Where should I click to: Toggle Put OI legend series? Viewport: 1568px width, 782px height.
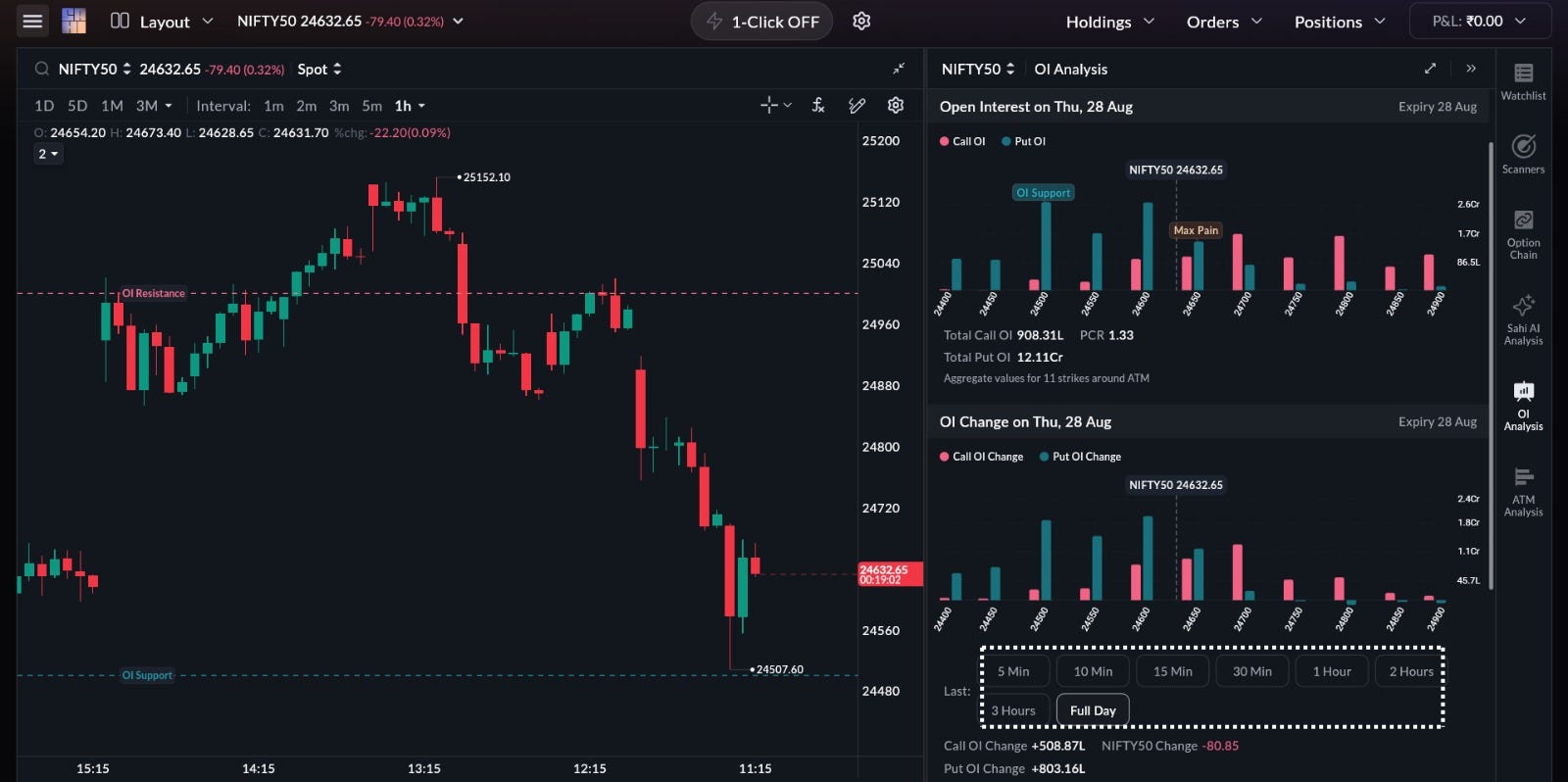[1023, 141]
